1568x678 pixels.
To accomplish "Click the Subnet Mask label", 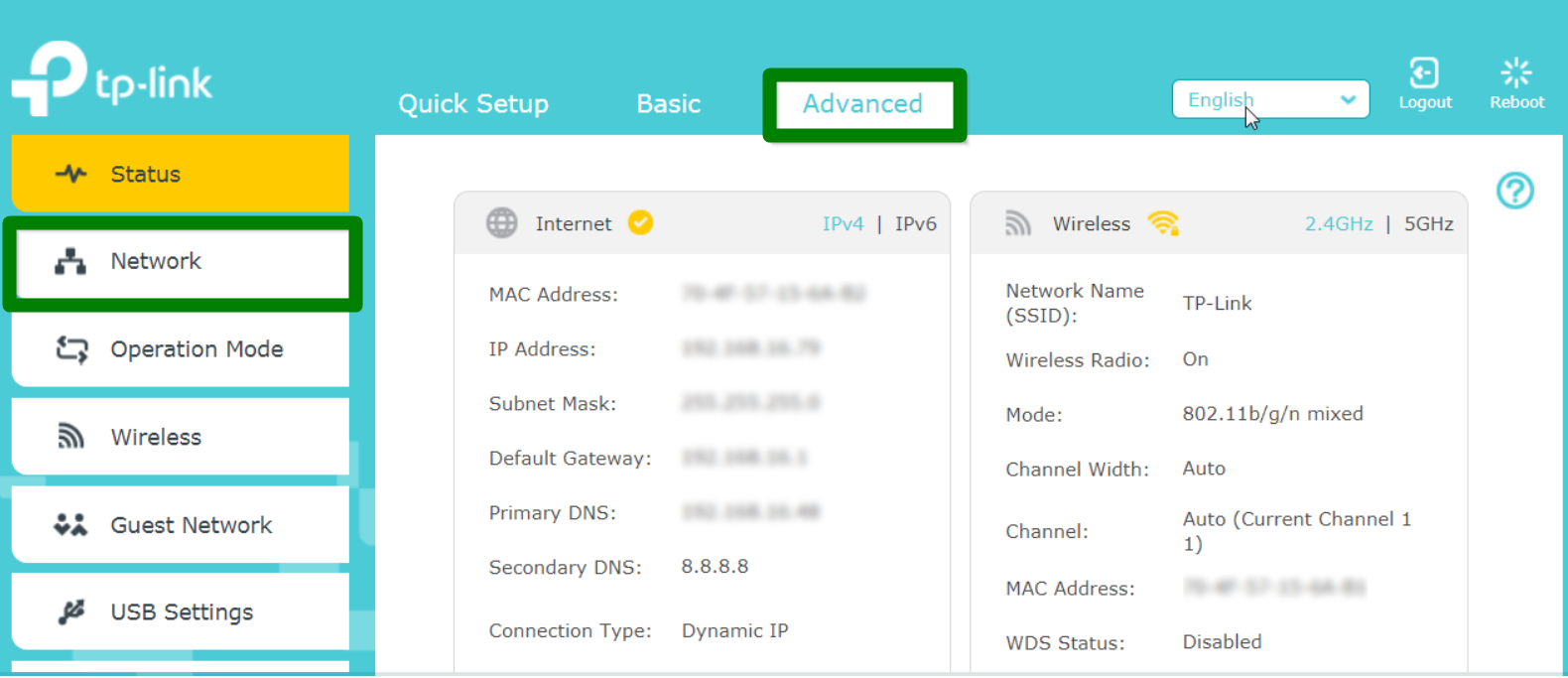I will pos(552,404).
